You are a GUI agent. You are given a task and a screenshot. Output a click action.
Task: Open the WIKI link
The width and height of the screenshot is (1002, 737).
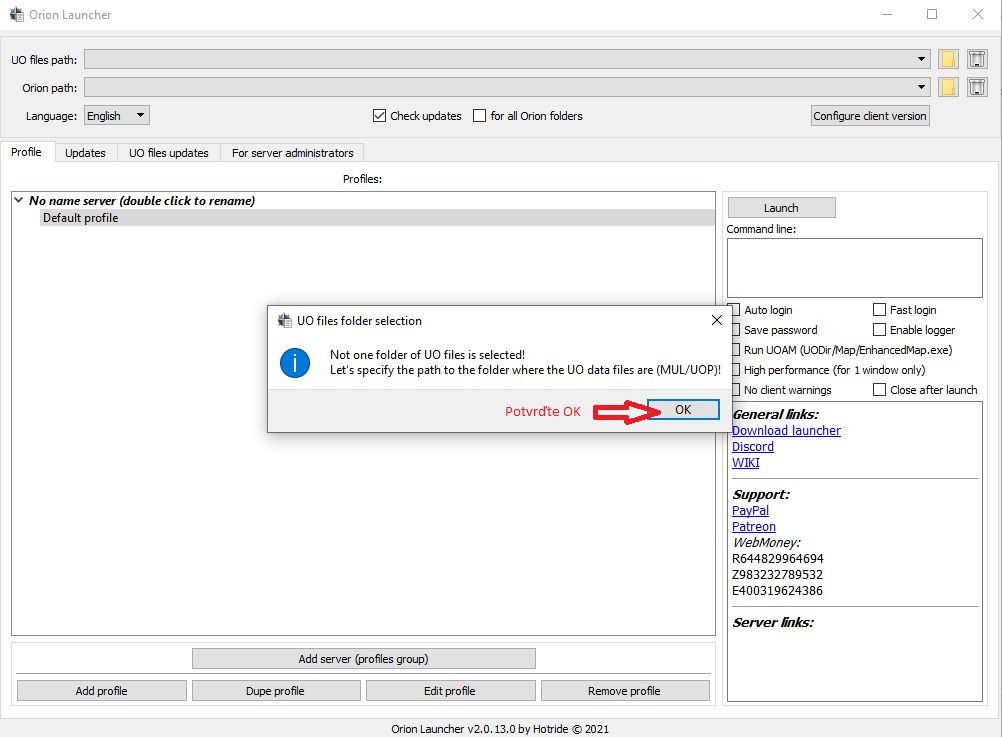(x=746, y=463)
